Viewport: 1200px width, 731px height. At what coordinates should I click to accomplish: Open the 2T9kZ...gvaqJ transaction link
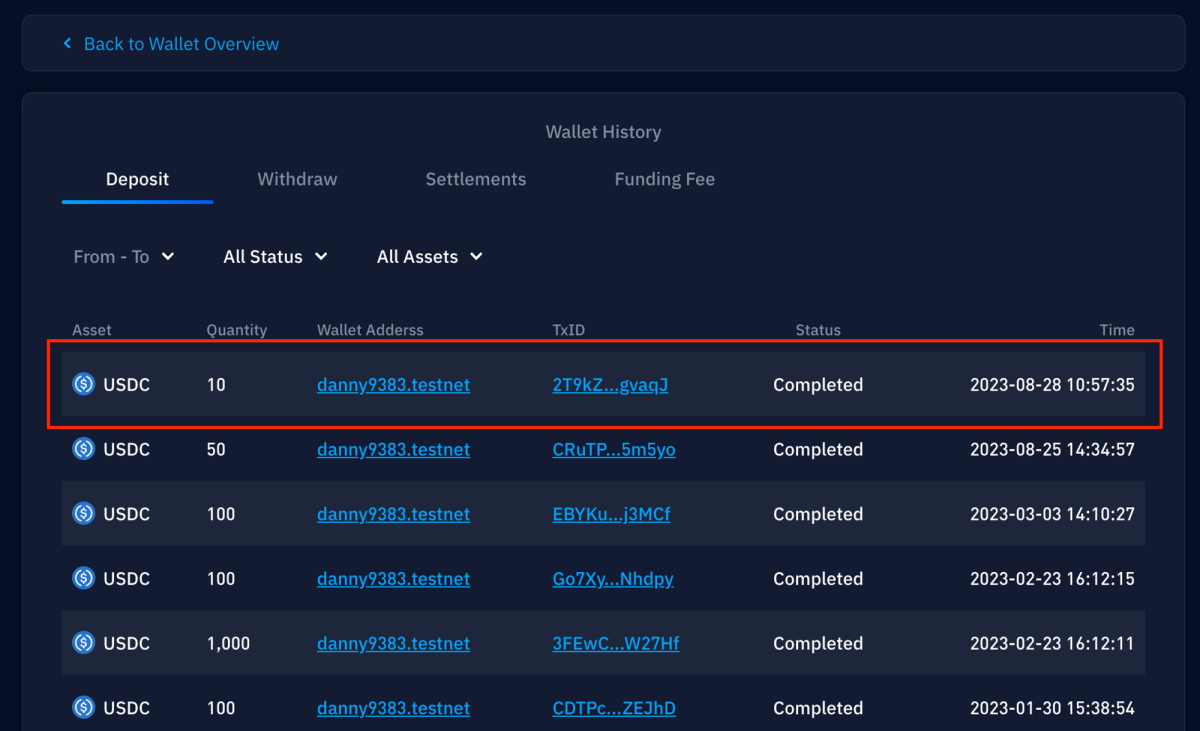tap(610, 384)
